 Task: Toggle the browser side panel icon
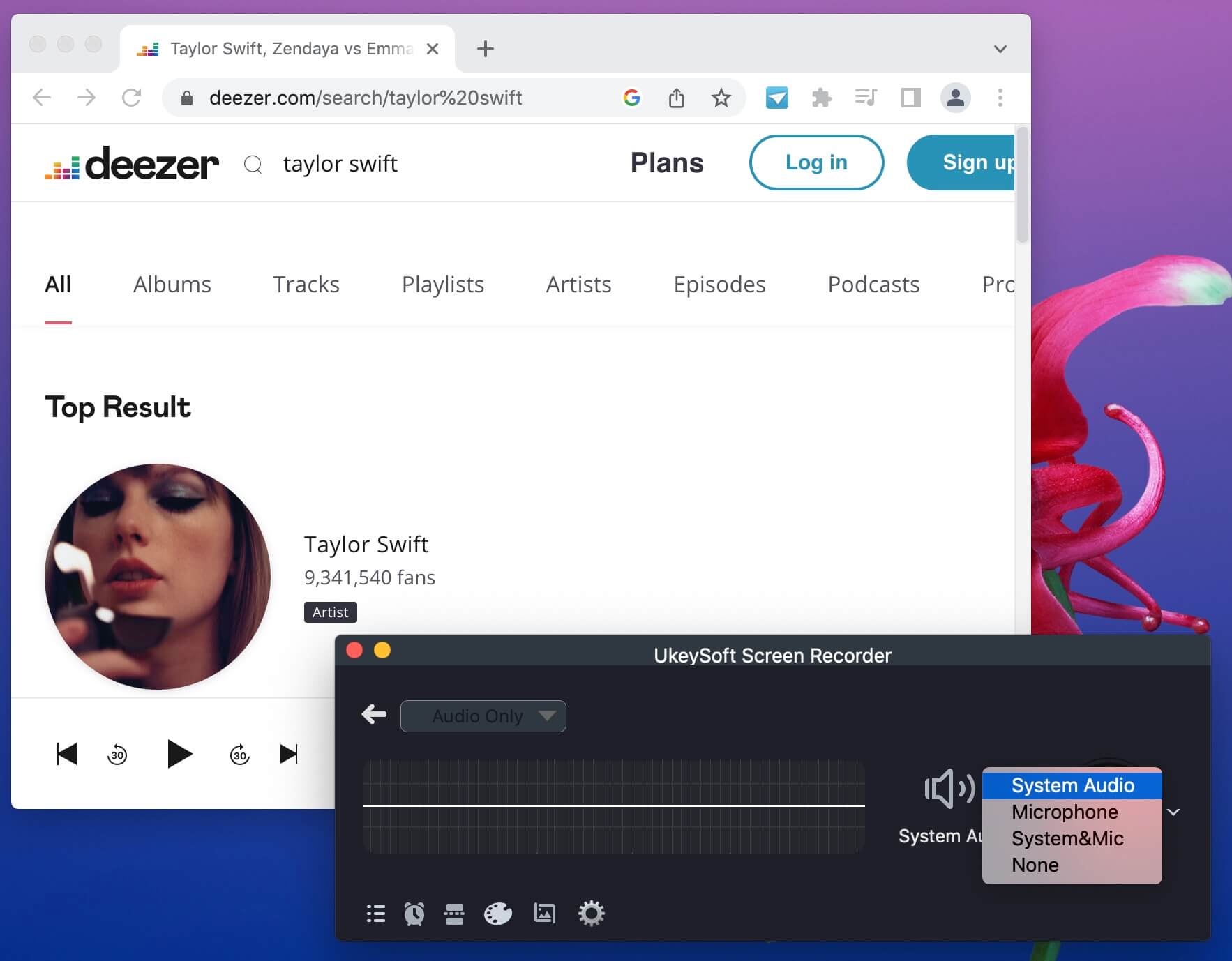(910, 98)
